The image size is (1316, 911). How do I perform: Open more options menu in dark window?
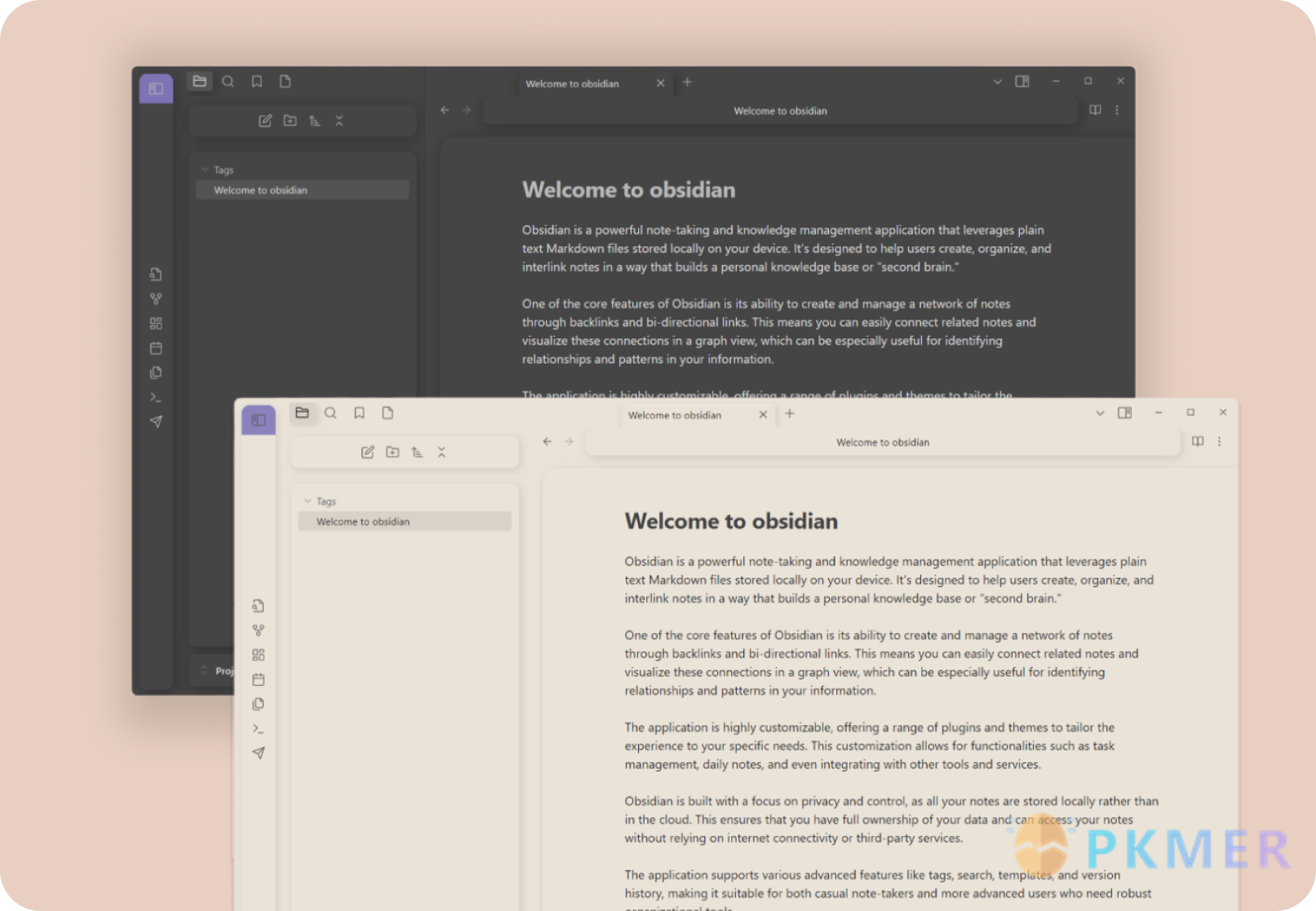(x=1117, y=110)
